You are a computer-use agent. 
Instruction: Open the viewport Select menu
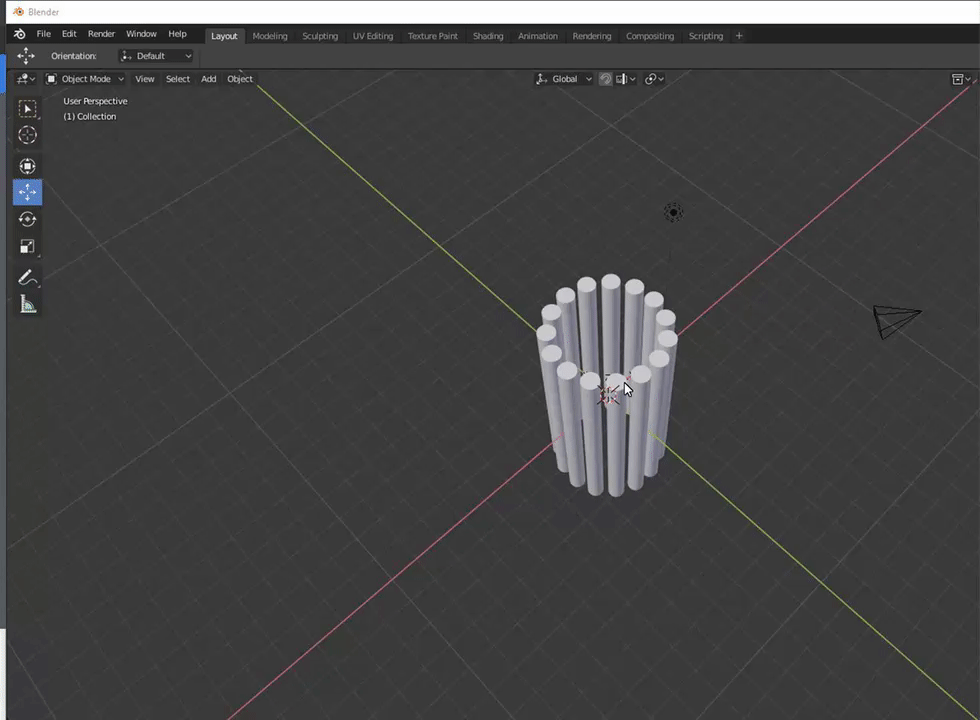coord(178,79)
